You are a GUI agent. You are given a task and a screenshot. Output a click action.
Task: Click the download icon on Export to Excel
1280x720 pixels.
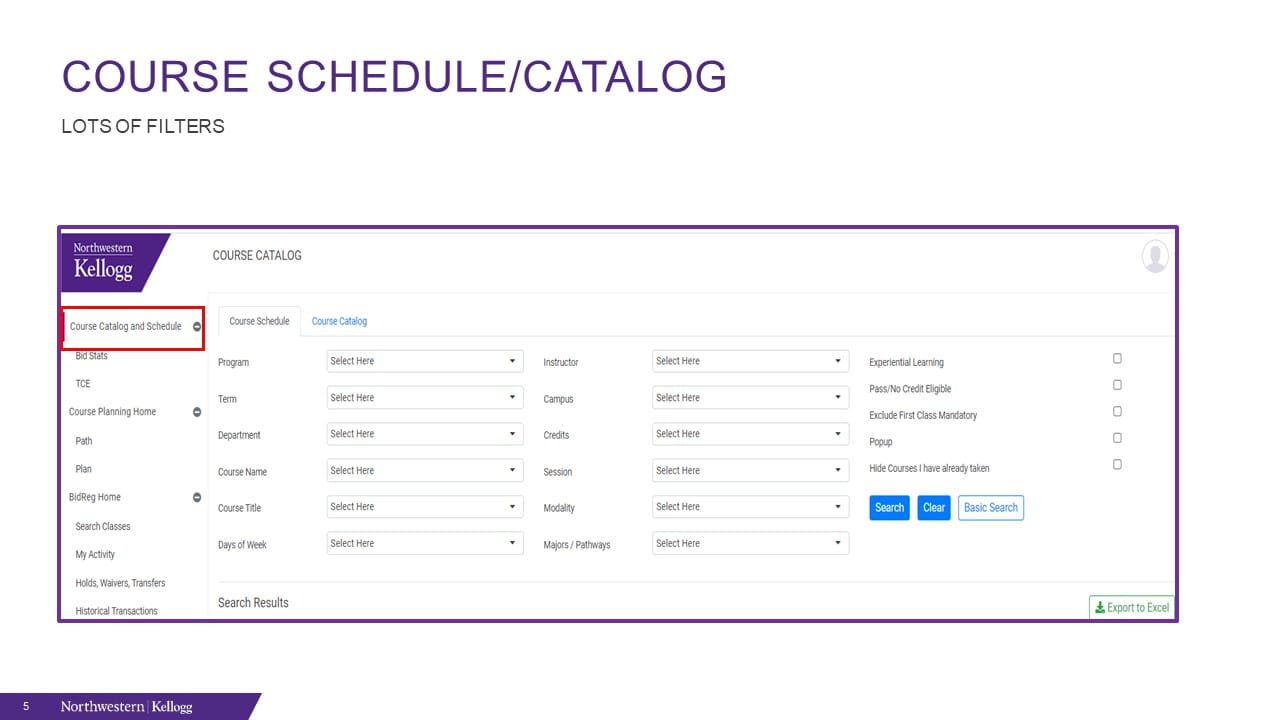[x=1100, y=607]
